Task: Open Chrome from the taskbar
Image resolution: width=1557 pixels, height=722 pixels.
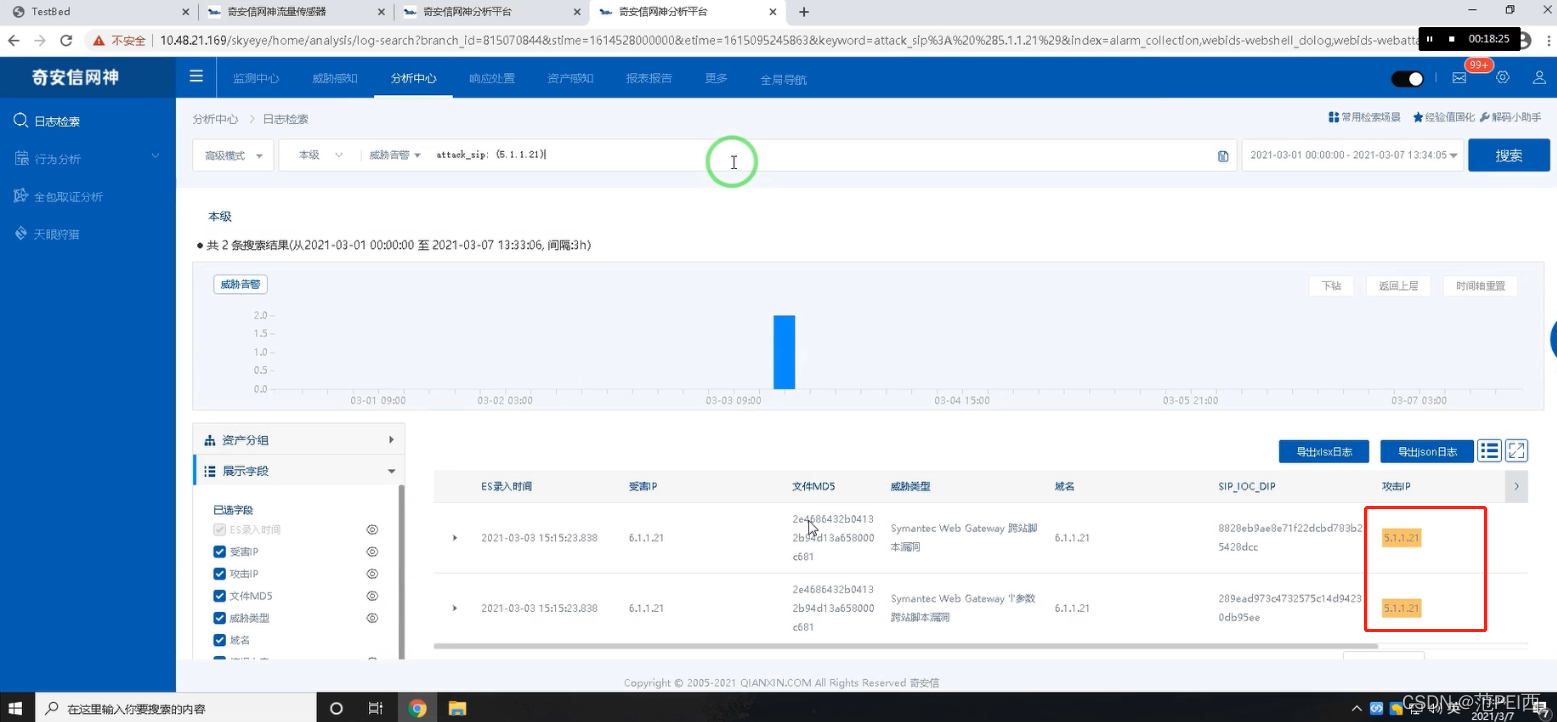Action: click(417, 708)
